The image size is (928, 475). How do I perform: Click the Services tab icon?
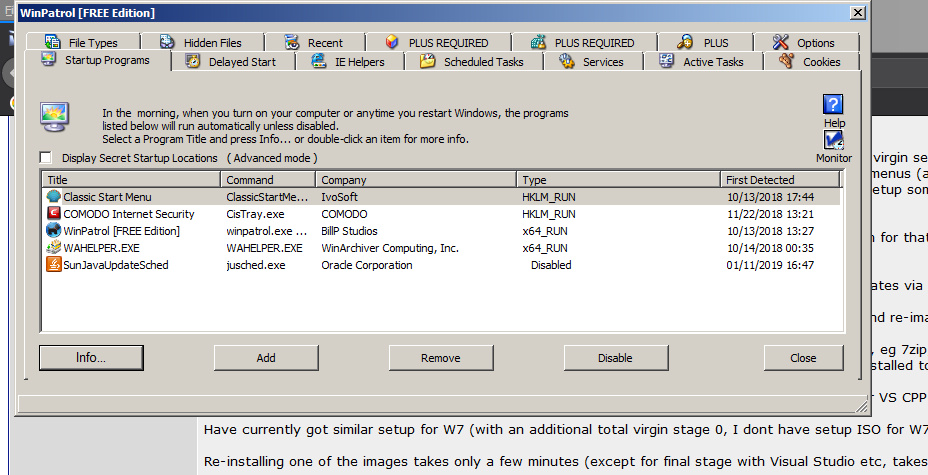[566, 61]
